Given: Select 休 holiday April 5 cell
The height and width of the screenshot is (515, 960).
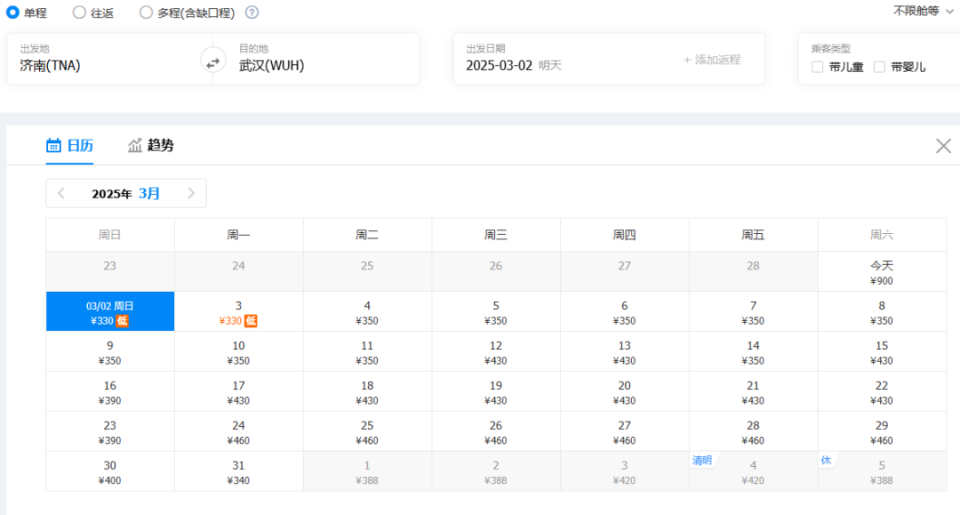Looking at the screenshot, I should [882, 472].
